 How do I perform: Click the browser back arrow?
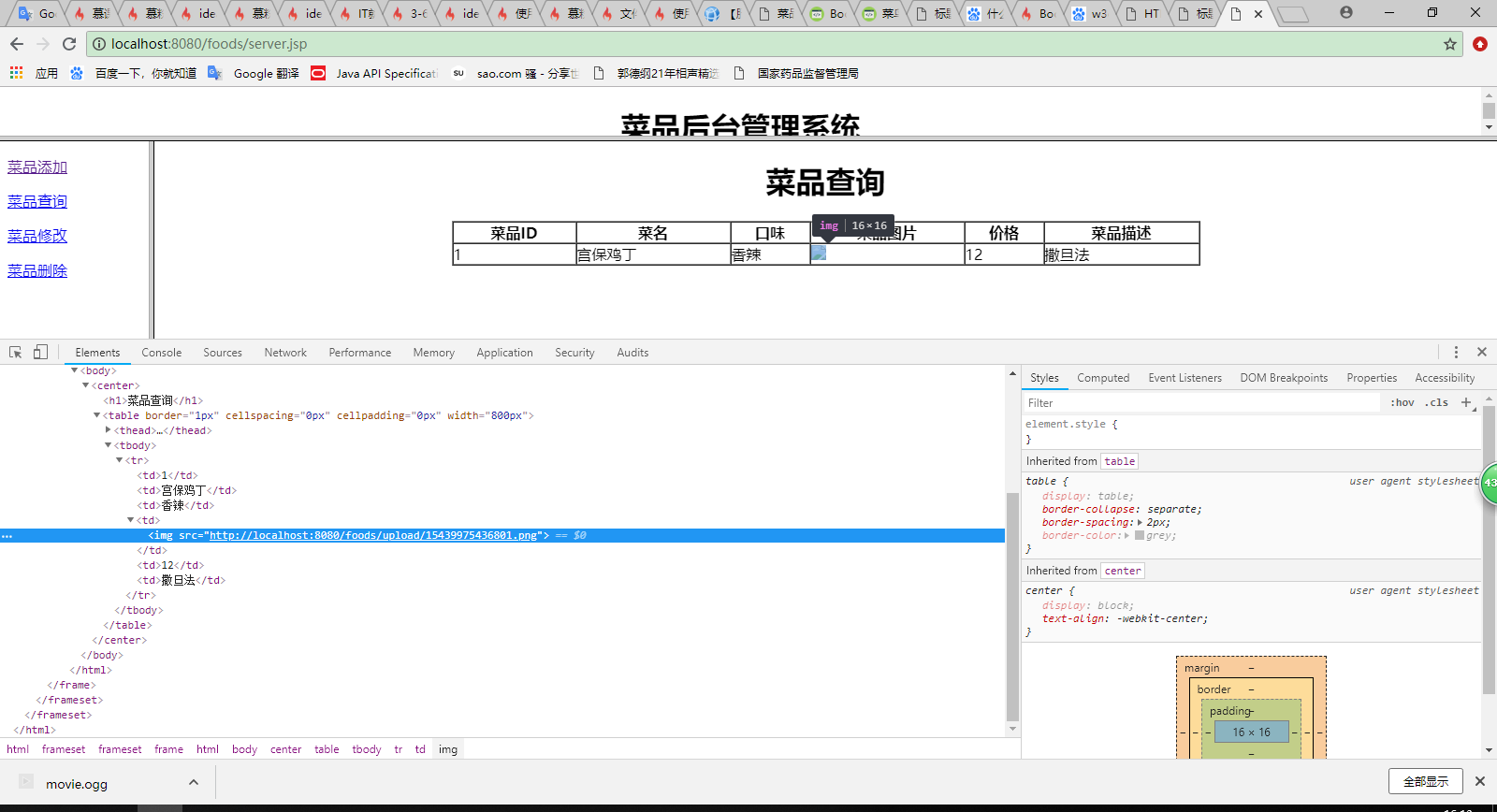click(x=17, y=44)
